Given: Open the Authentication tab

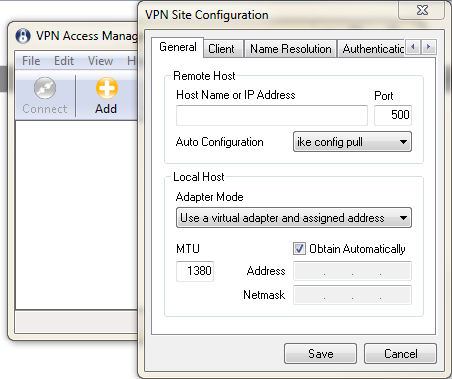Looking at the screenshot, I should (x=371, y=49).
